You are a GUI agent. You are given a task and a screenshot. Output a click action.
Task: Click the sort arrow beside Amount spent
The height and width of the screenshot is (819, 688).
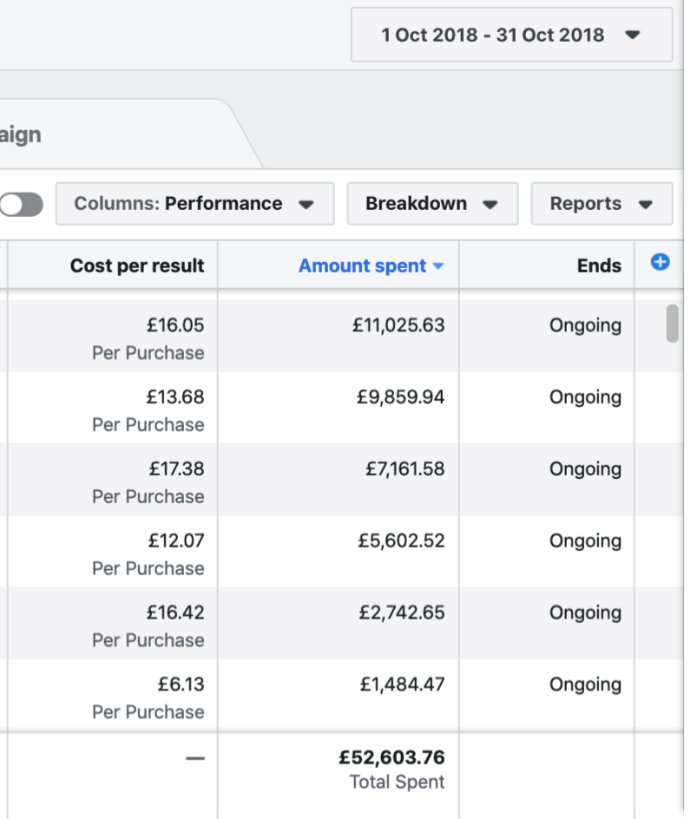point(437,266)
